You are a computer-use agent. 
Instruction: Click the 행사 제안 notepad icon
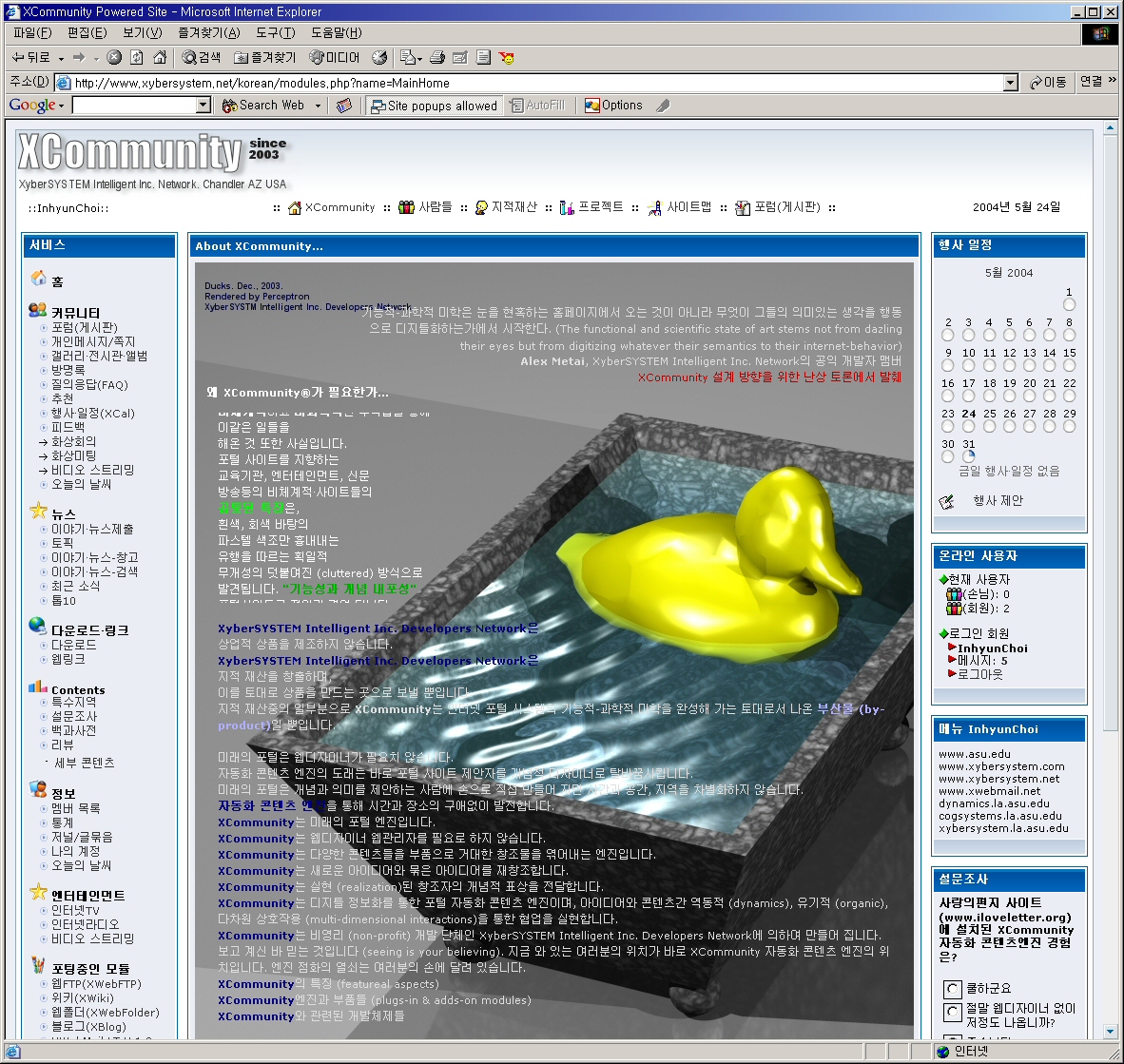[x=946, y=501]
